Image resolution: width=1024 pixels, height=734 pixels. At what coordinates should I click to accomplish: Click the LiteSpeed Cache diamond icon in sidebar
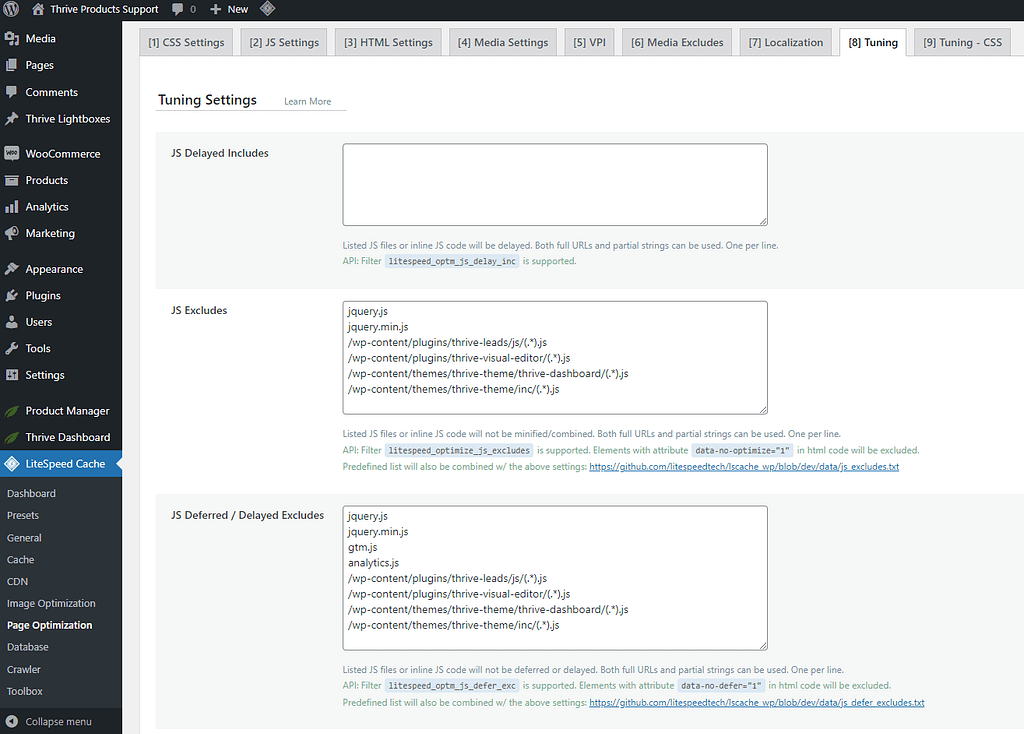[x=11, y=464]
